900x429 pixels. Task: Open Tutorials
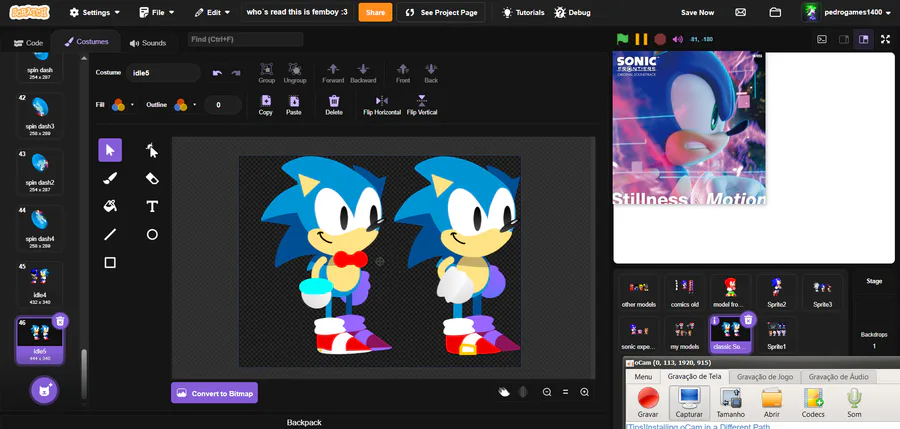[523, 12]
